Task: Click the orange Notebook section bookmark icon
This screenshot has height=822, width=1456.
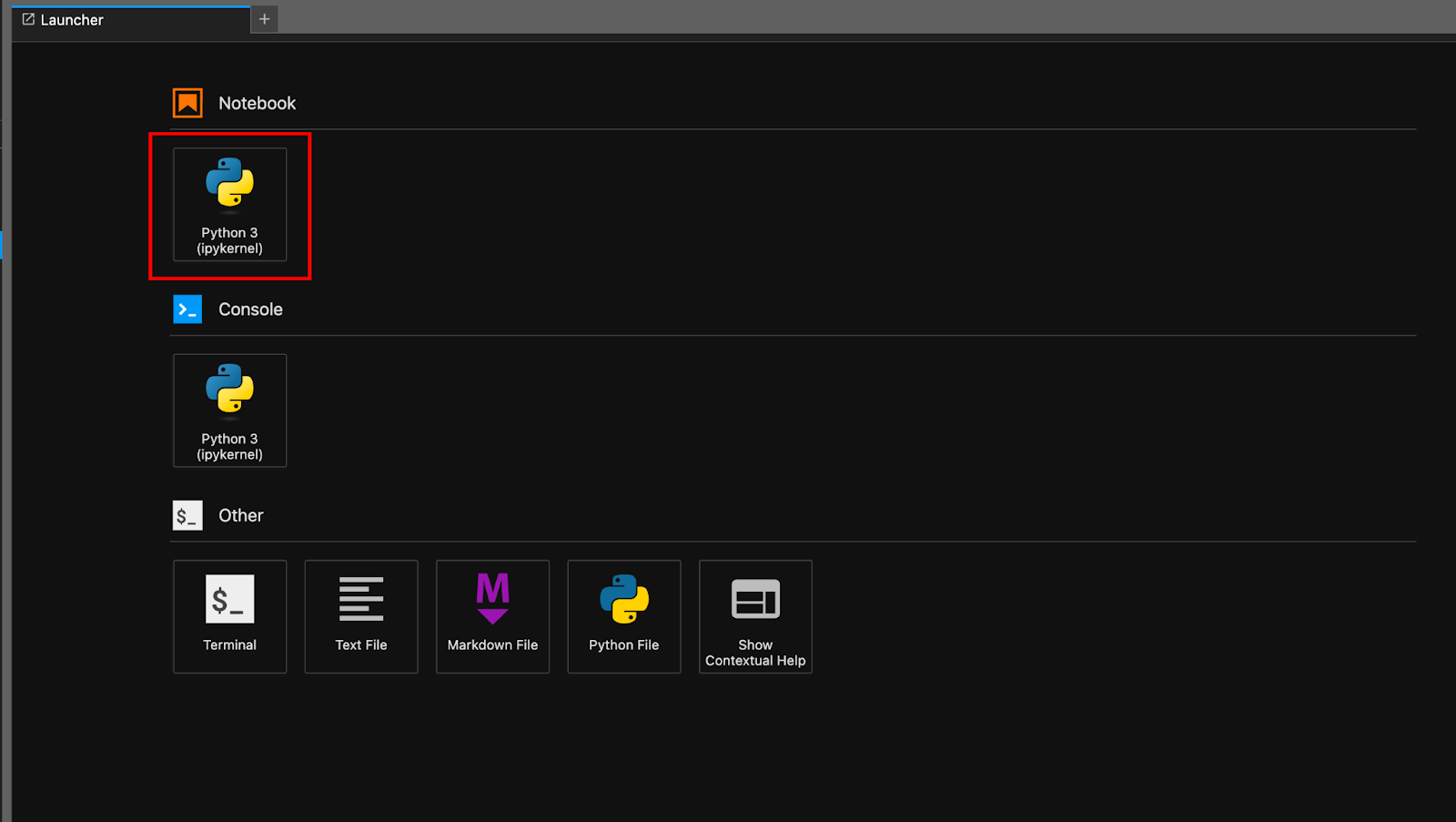Action: tap(187, 102)
